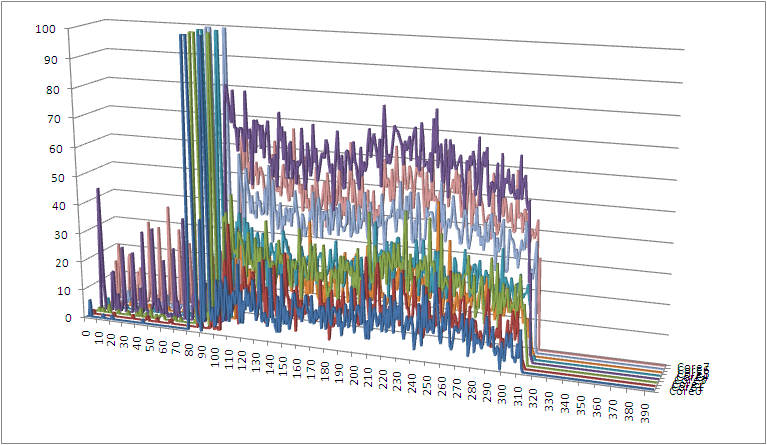Screen dimensions: 767x445
Task: Click the vertical axis value 0
Action: pos(68,317)
